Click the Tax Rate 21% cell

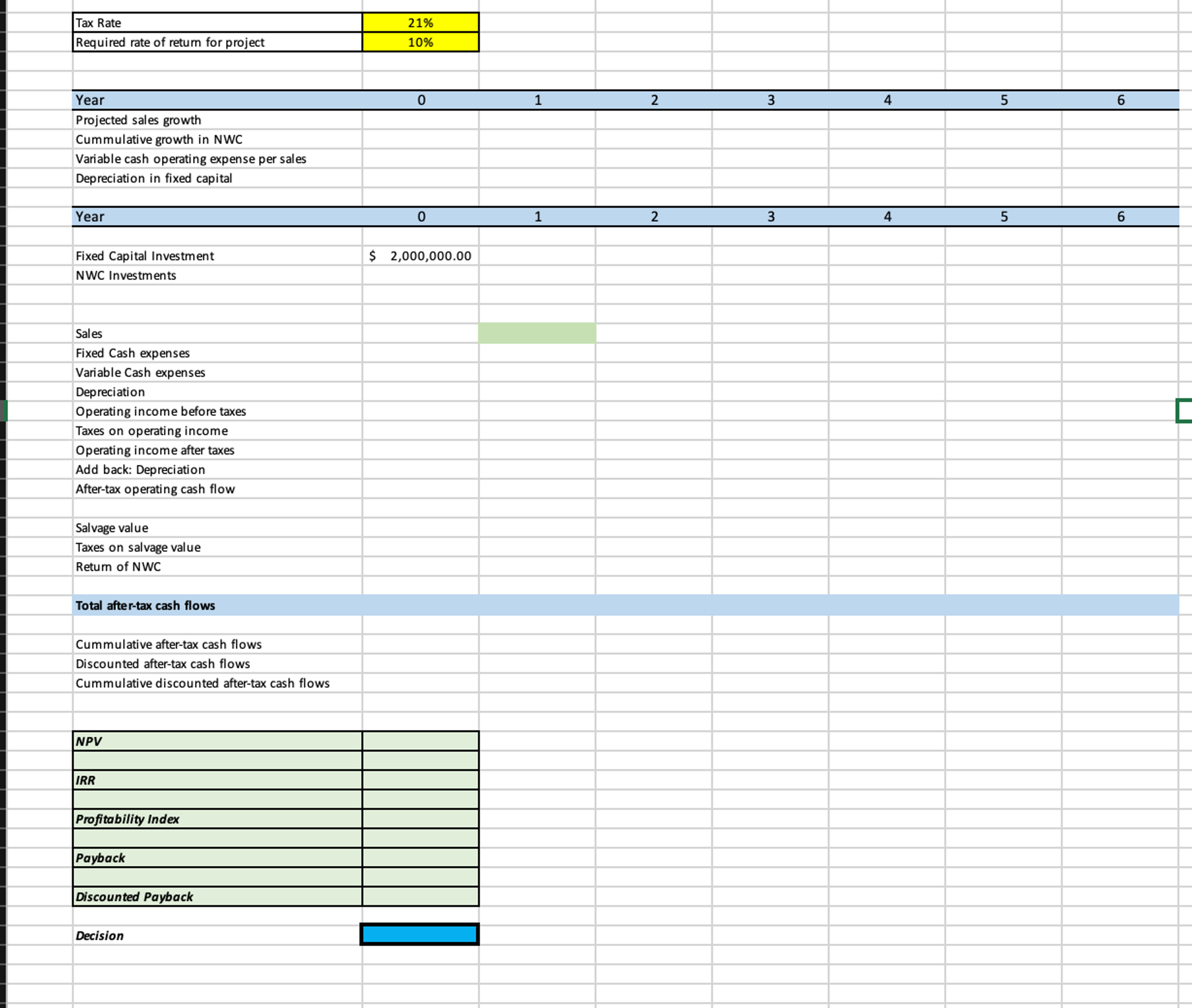coord(420,23)
